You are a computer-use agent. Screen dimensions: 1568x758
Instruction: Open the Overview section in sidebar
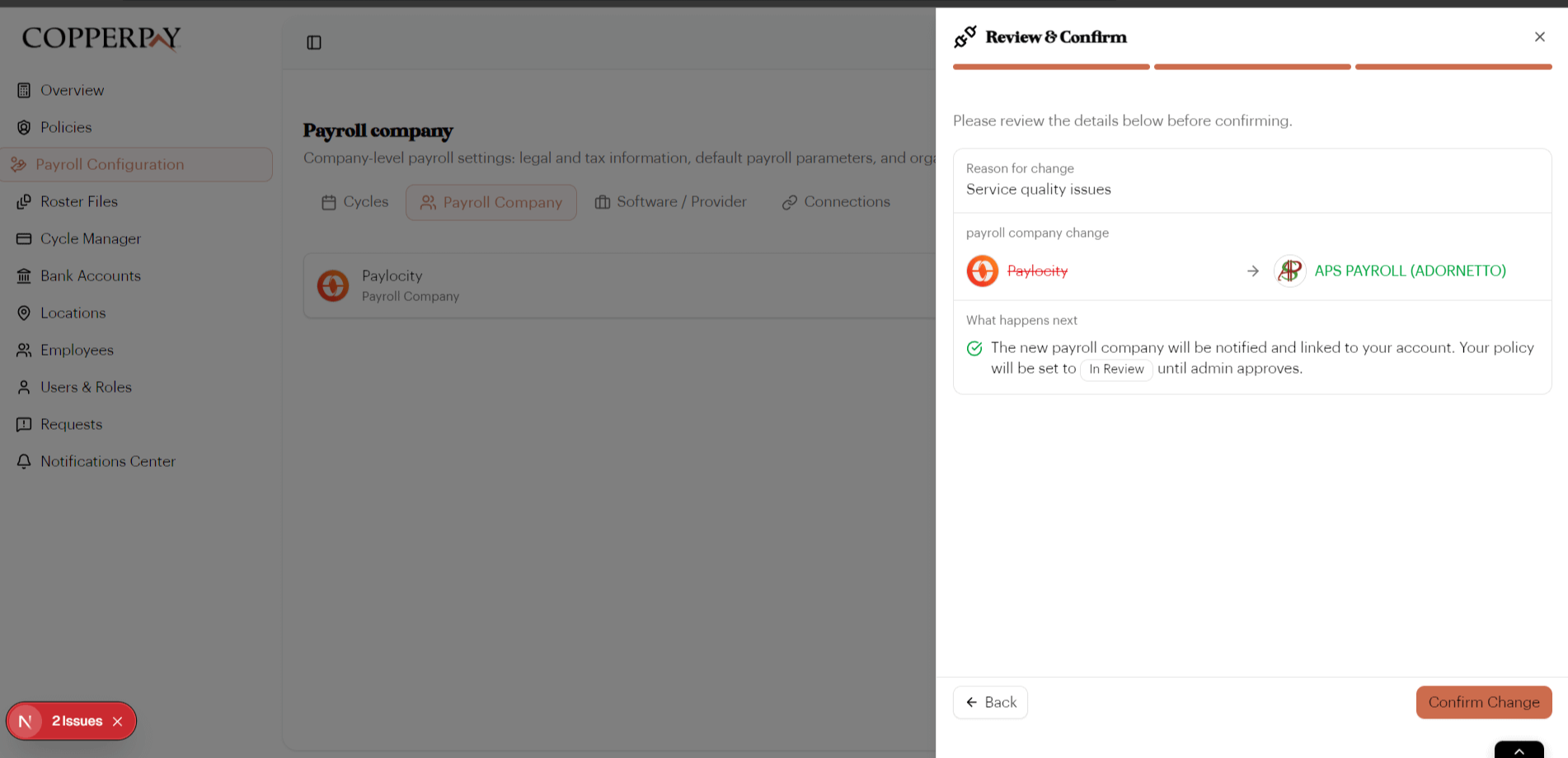24,90
